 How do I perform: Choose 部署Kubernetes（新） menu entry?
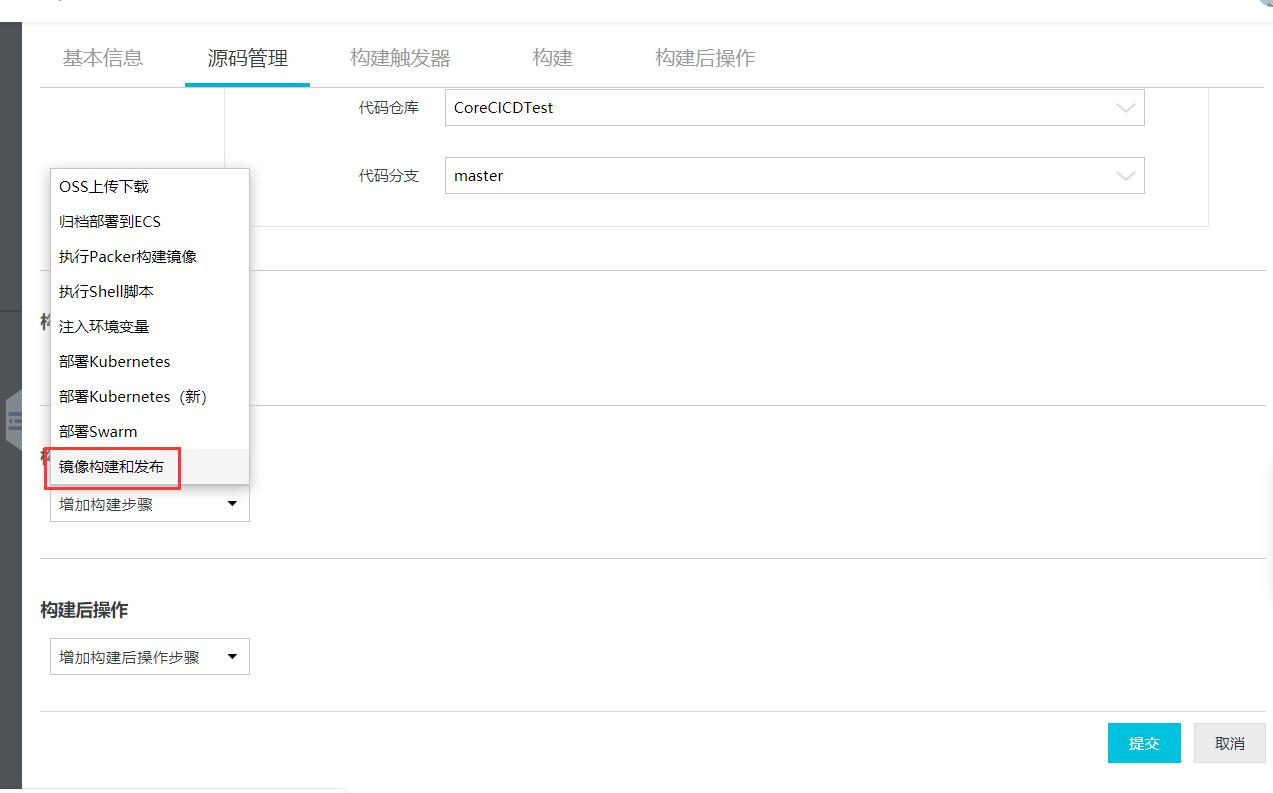click(150, 397)
